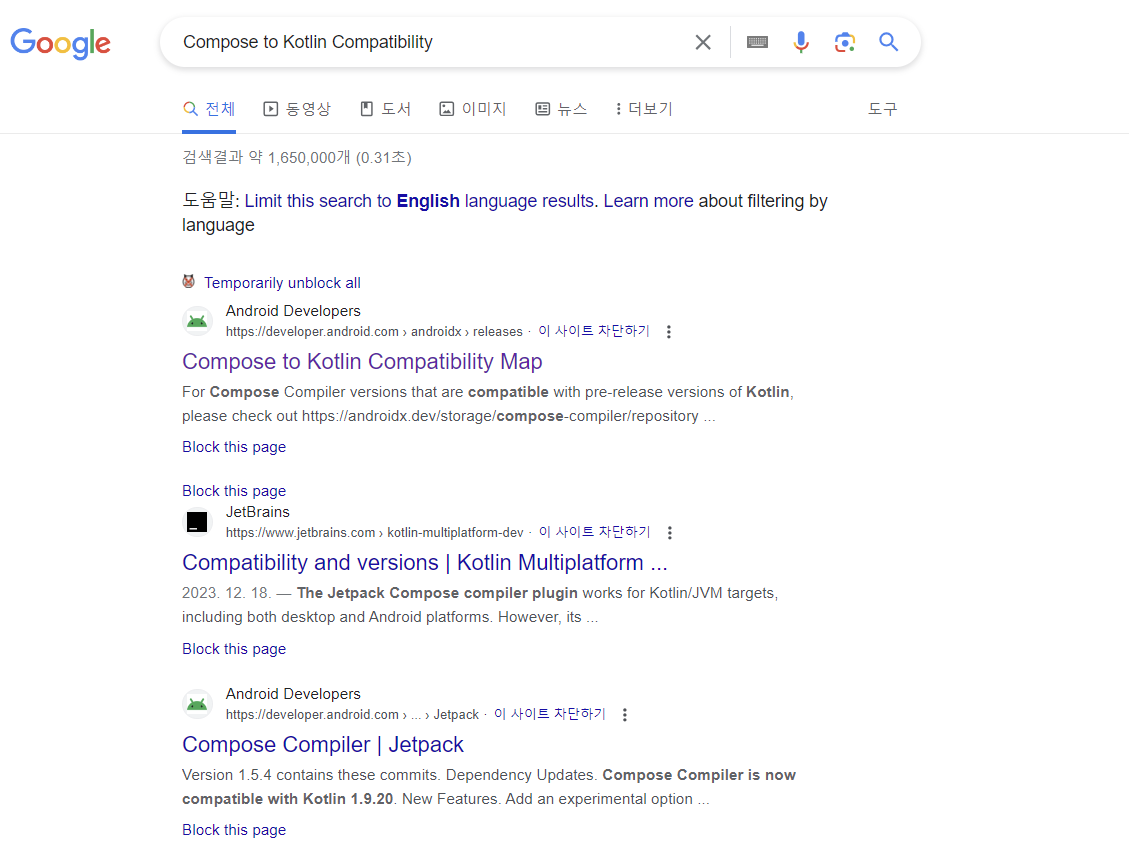Limit search to English language results
The height and width of the screenshot is (845, 1129).
pos(420,201)
